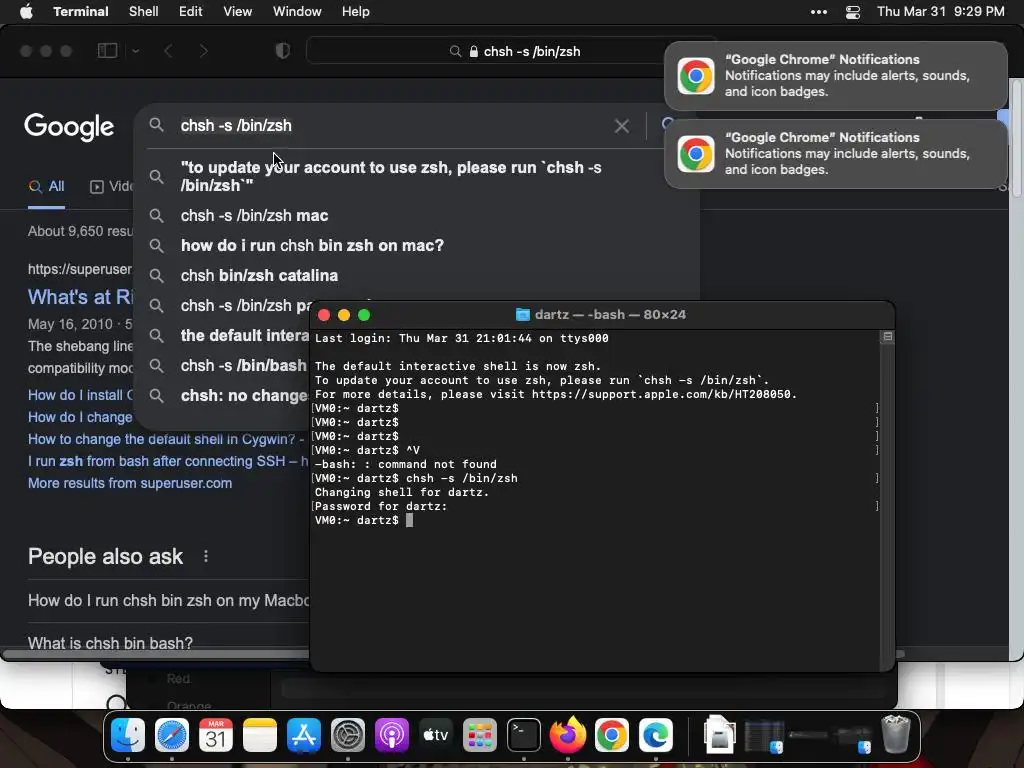Open the Help menu

pos(355,12)
